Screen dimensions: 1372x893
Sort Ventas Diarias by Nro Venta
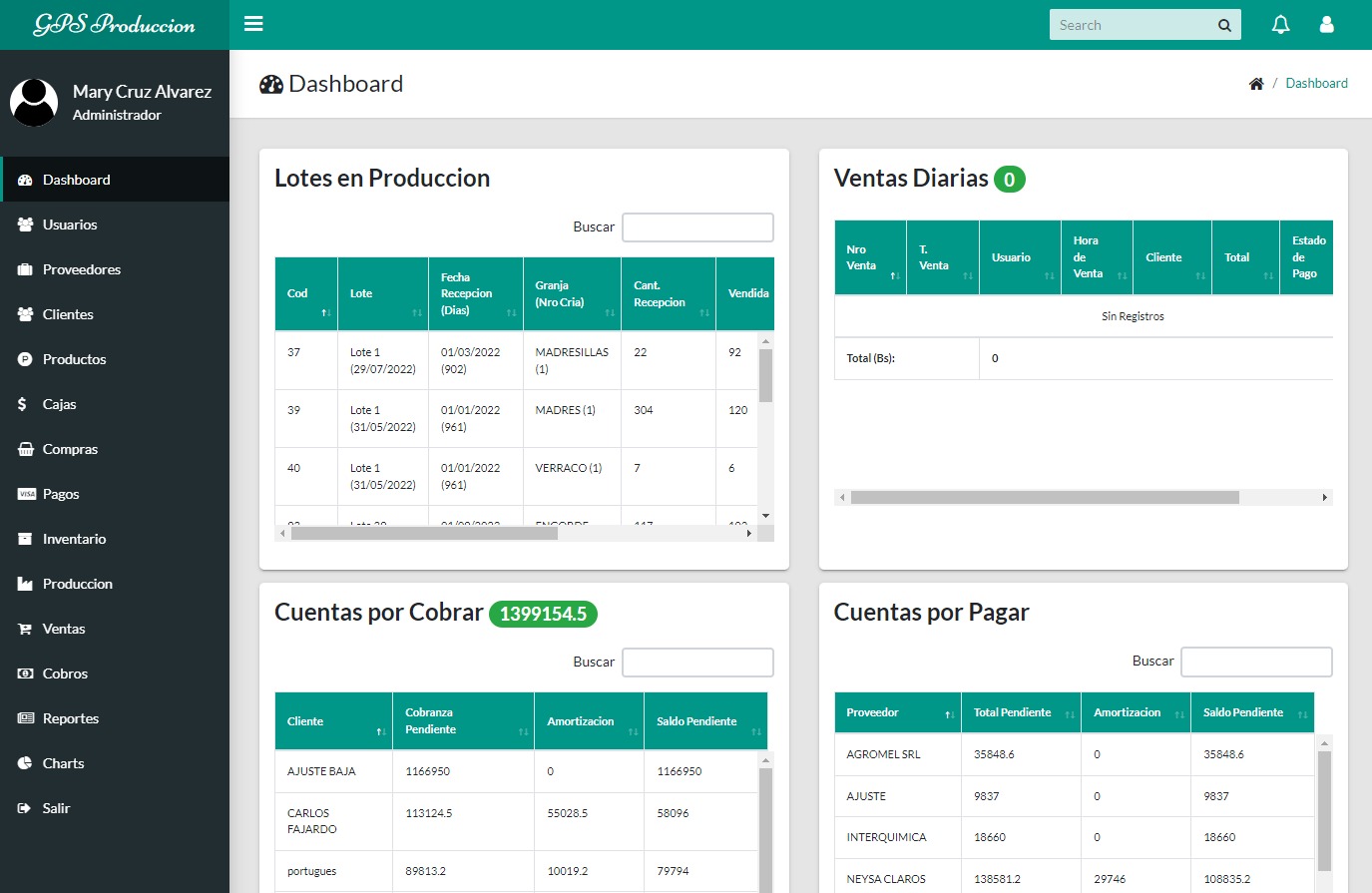(869, 258)
